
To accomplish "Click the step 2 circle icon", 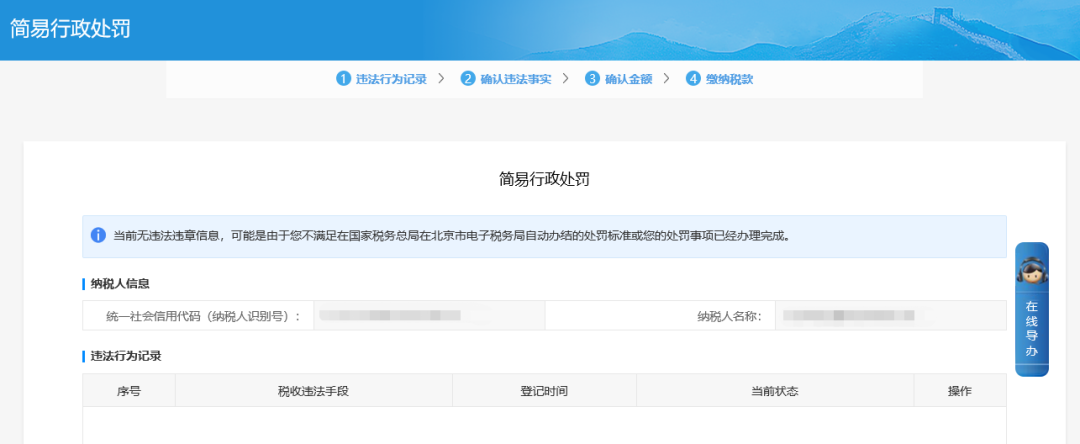I will 468,78.
